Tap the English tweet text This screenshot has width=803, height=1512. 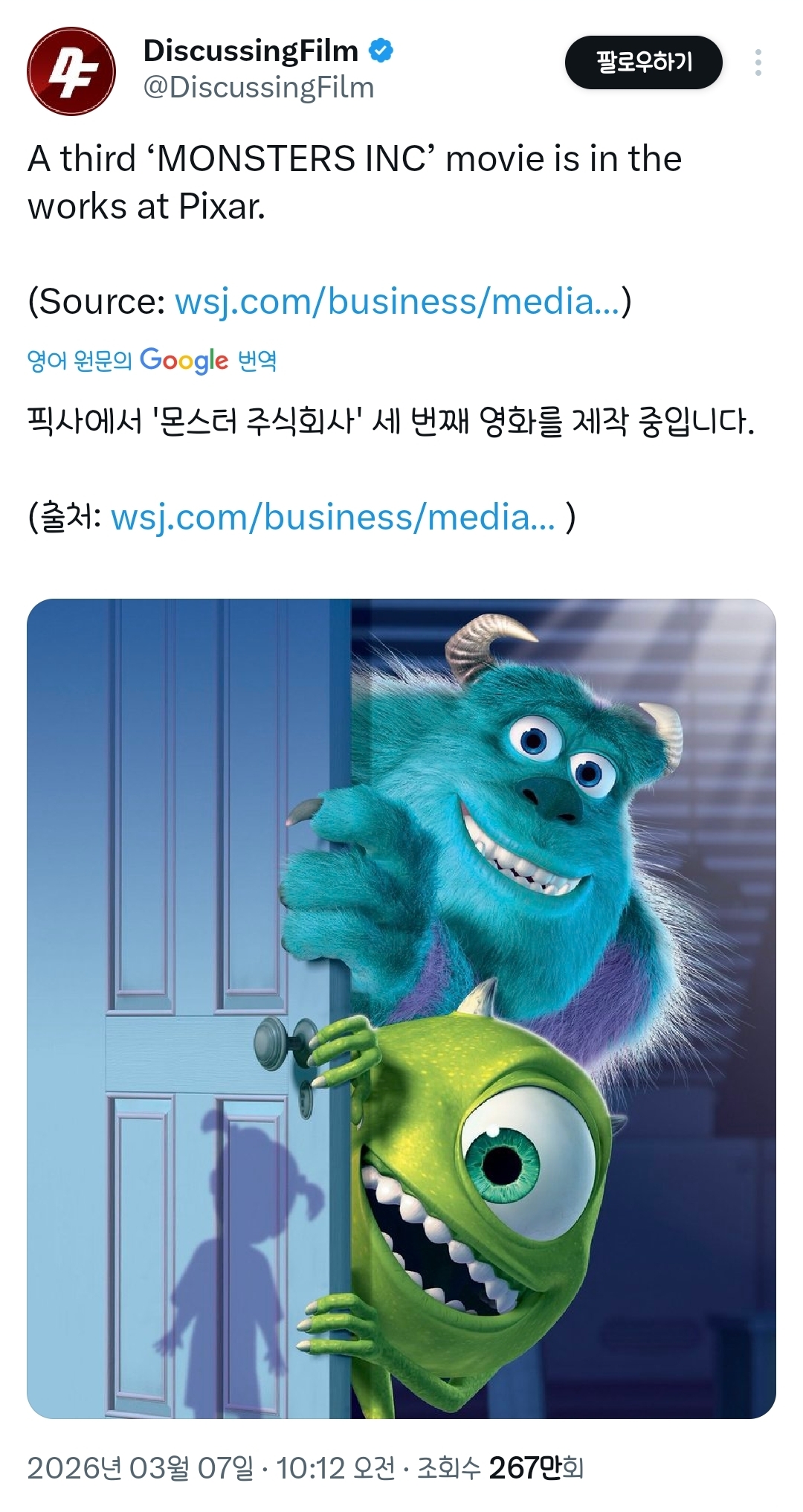[355, 182]
